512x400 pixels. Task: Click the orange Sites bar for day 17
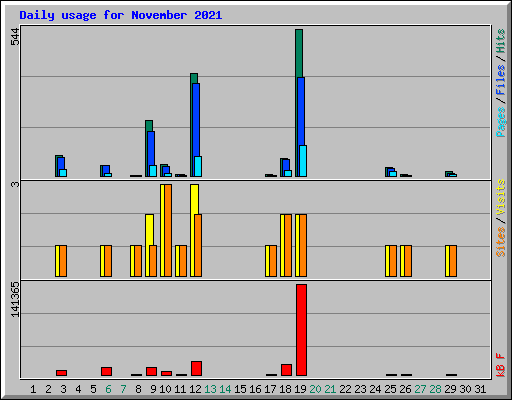[x=273, y=261]
